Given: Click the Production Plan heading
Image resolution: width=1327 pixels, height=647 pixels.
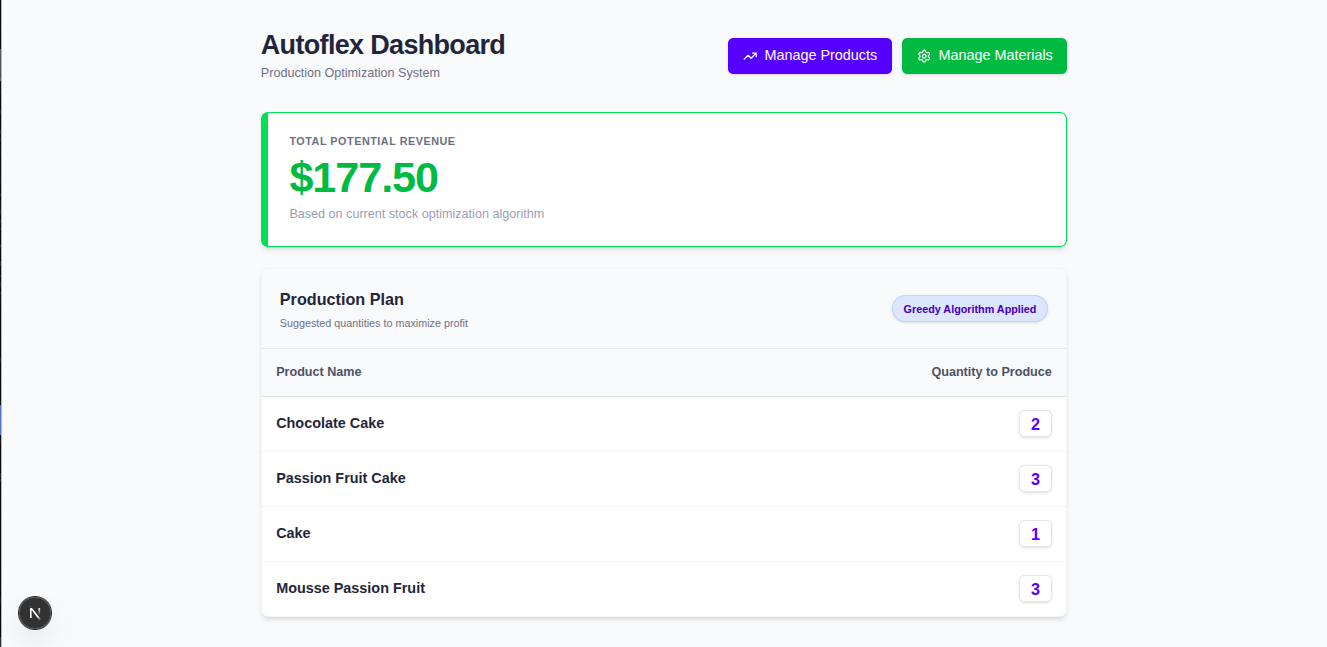Looking at the screenshot, I should 341,299.
